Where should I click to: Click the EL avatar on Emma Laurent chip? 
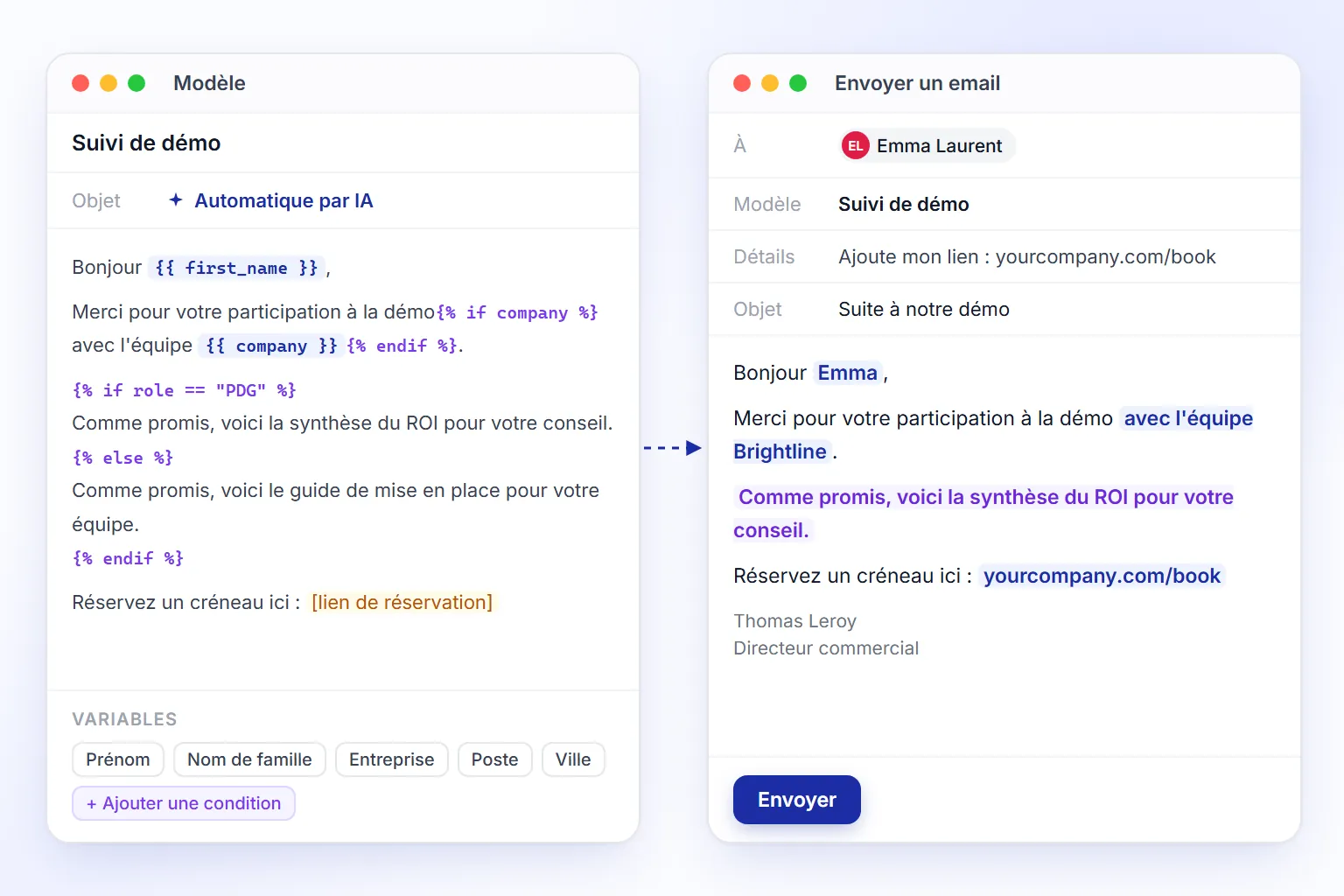point(855,146)
